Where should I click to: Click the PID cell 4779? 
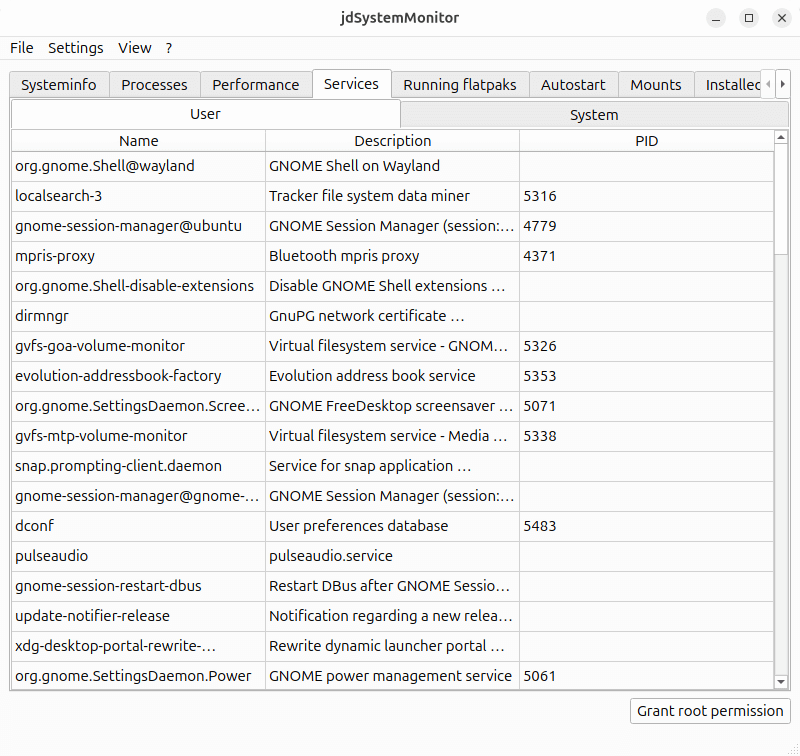point(646,226)
